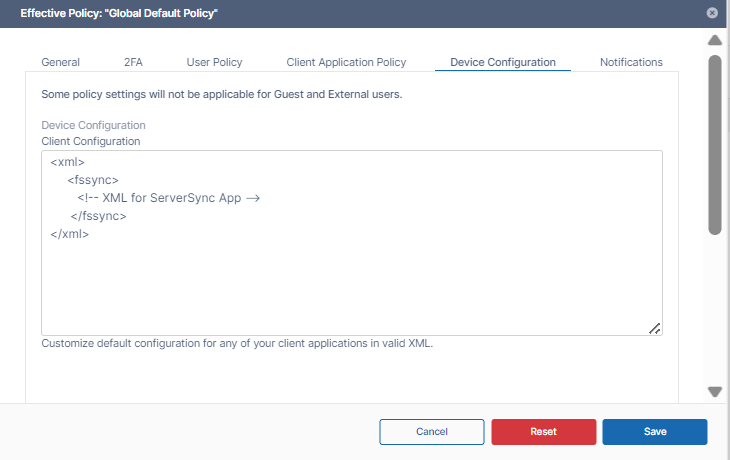730x460 pixels.
Task: Close the Effective Policy dialog
Action: pyautogui.click(x=712, y=13)
